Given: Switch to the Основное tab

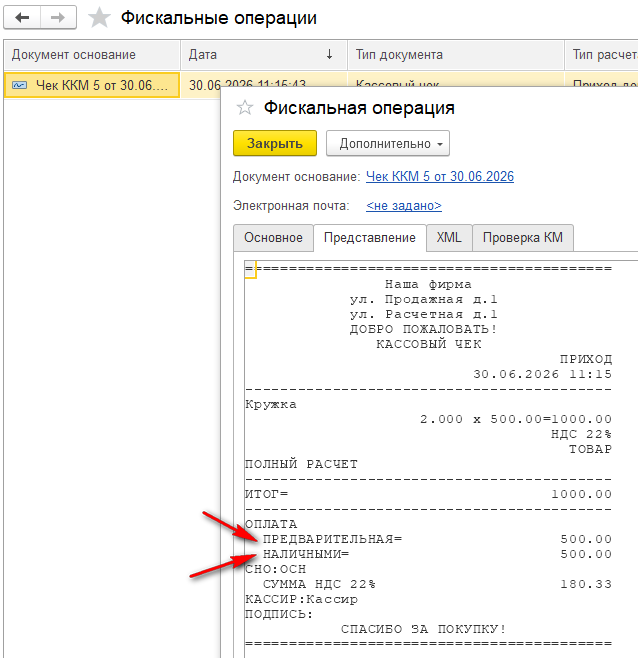Looking at the screenshot, I should 273,238.
